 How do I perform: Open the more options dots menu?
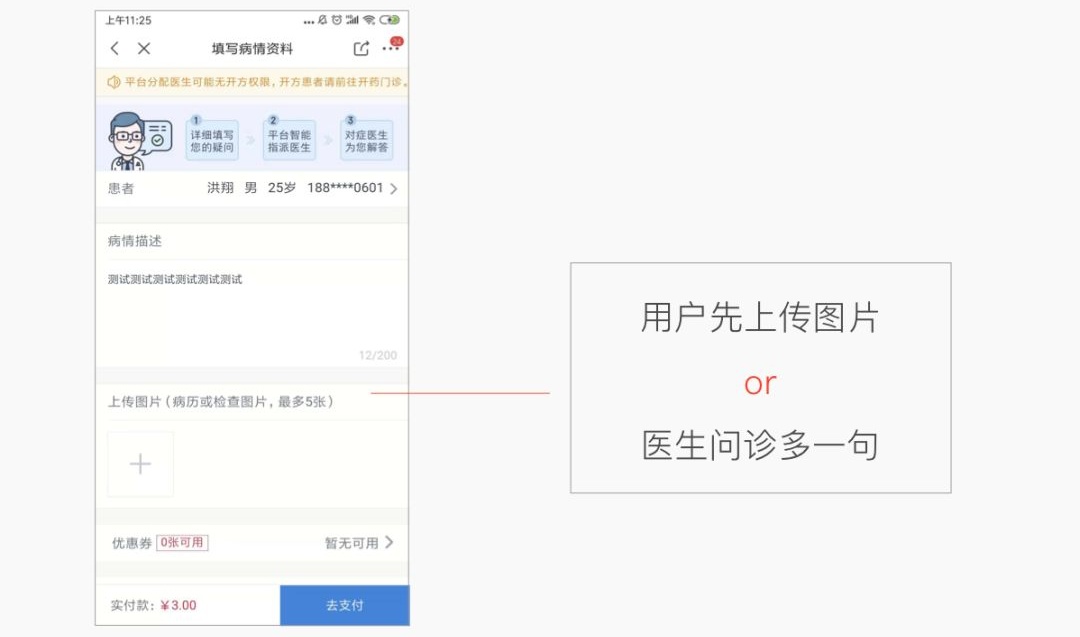click(x=391, y=48)
